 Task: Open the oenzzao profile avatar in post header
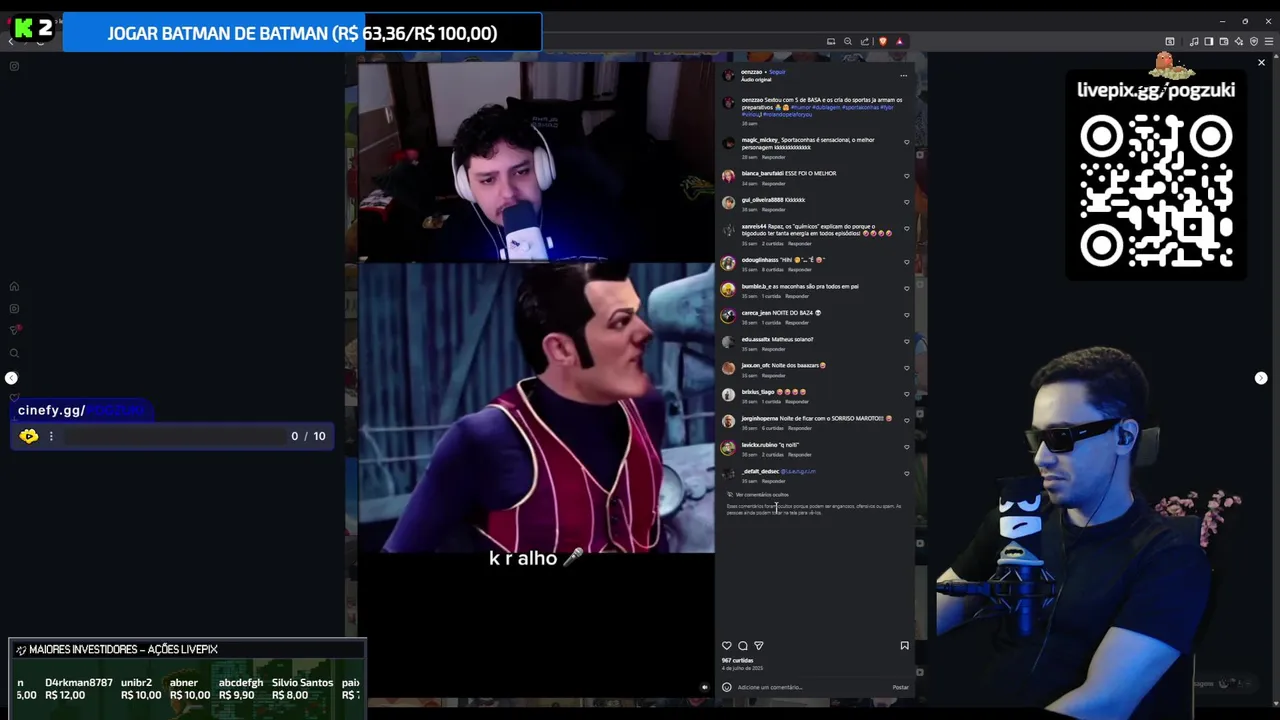click(728, 75)
